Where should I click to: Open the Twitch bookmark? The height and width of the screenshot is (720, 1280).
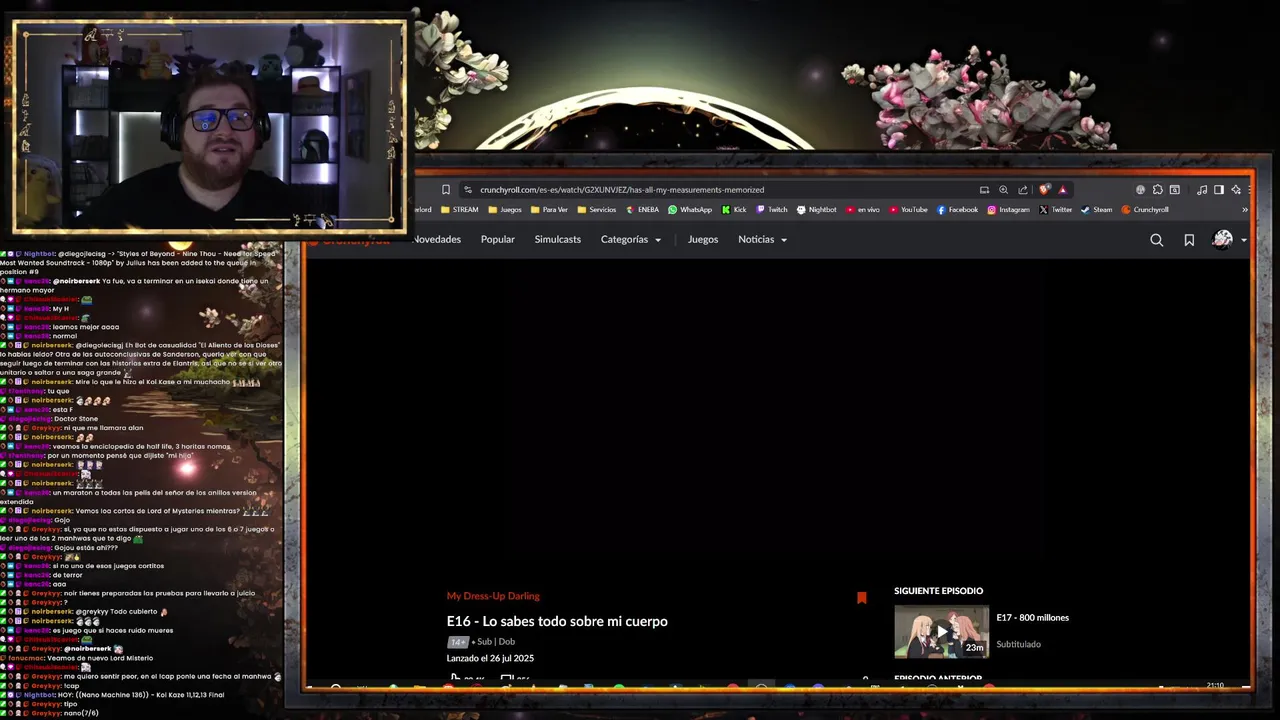[772, 210]
